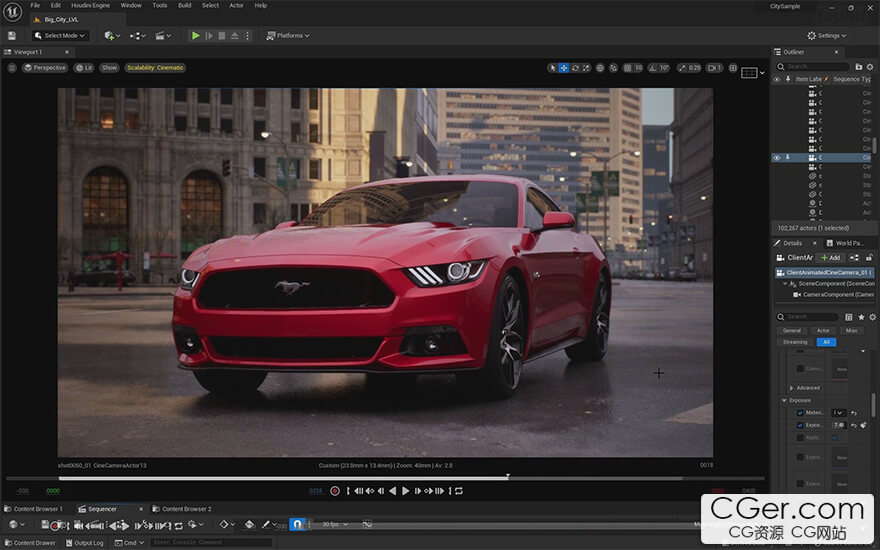Image resolution: width=880 pixels, height=550 pixels.
Task: Toggle surface snapping icon in viewport
Action: (613, 68)
